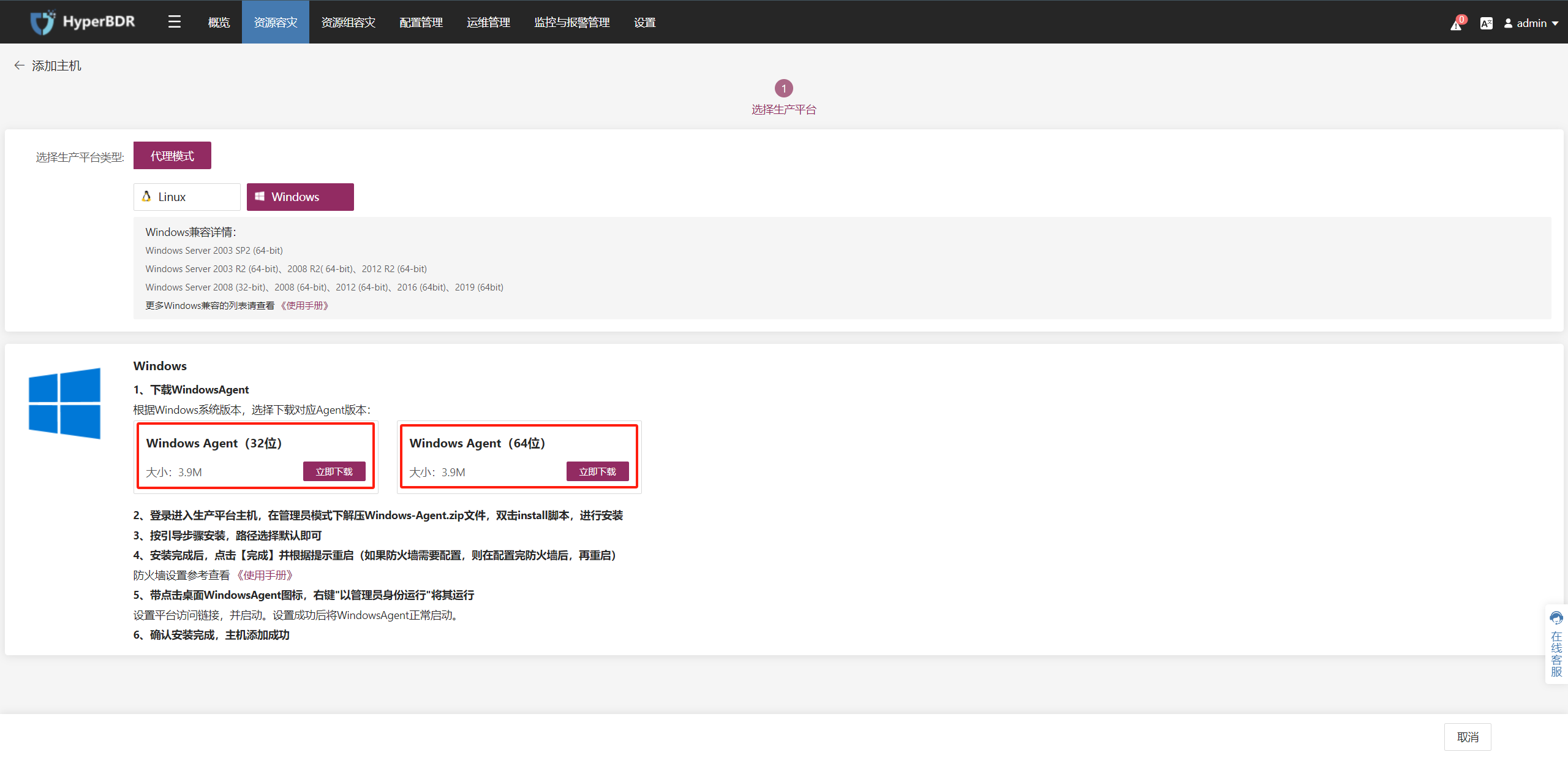Image resolution: width=1568 pixels, height=760 pixels.
Task: Click the admin user avatar icon
Action: [1508, 23]
